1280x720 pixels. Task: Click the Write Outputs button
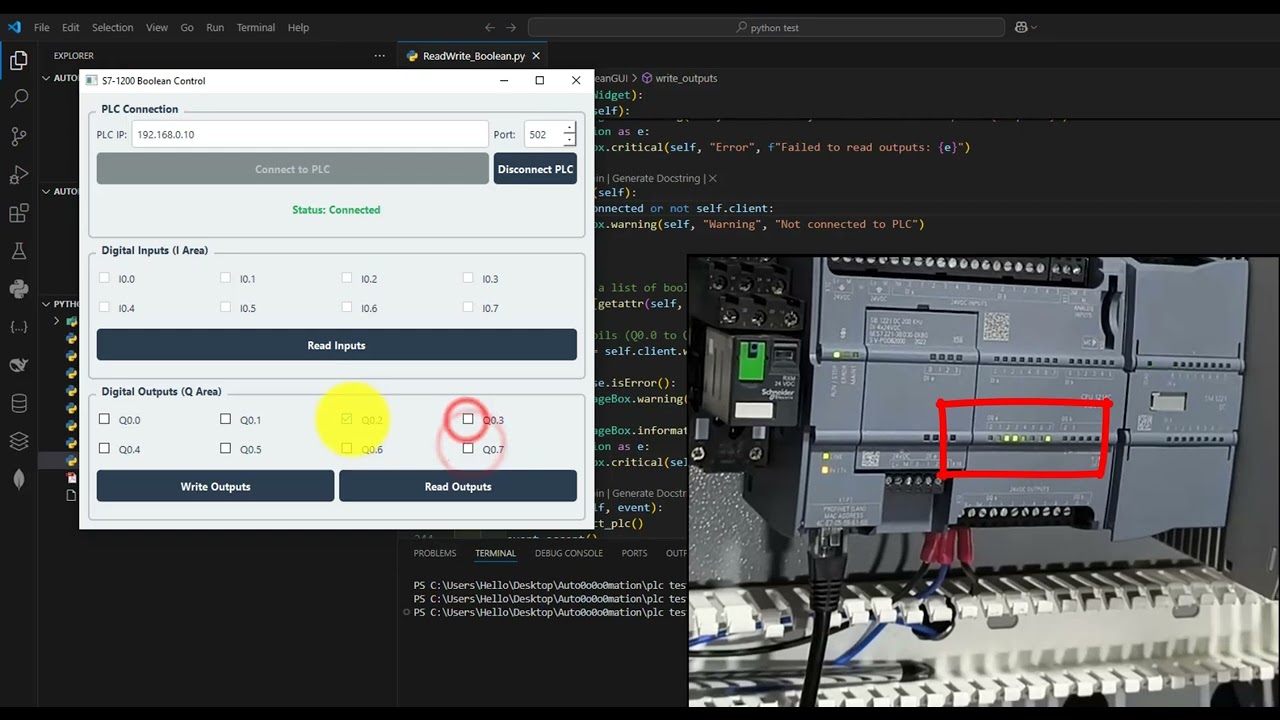coord(215,487)
